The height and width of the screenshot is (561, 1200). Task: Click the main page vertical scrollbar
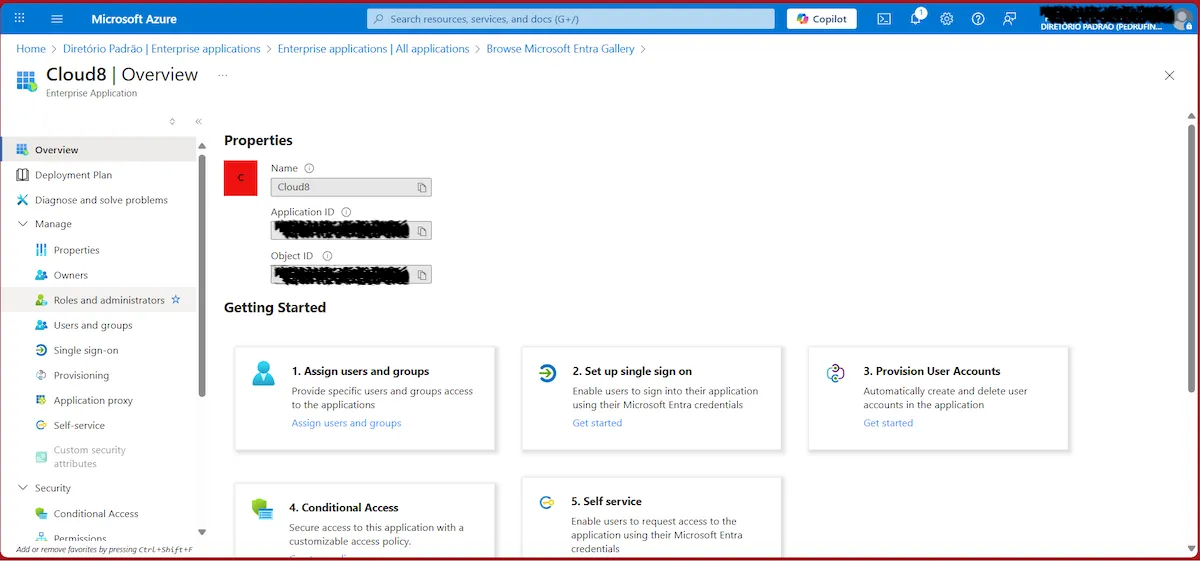click(1190, 258)
